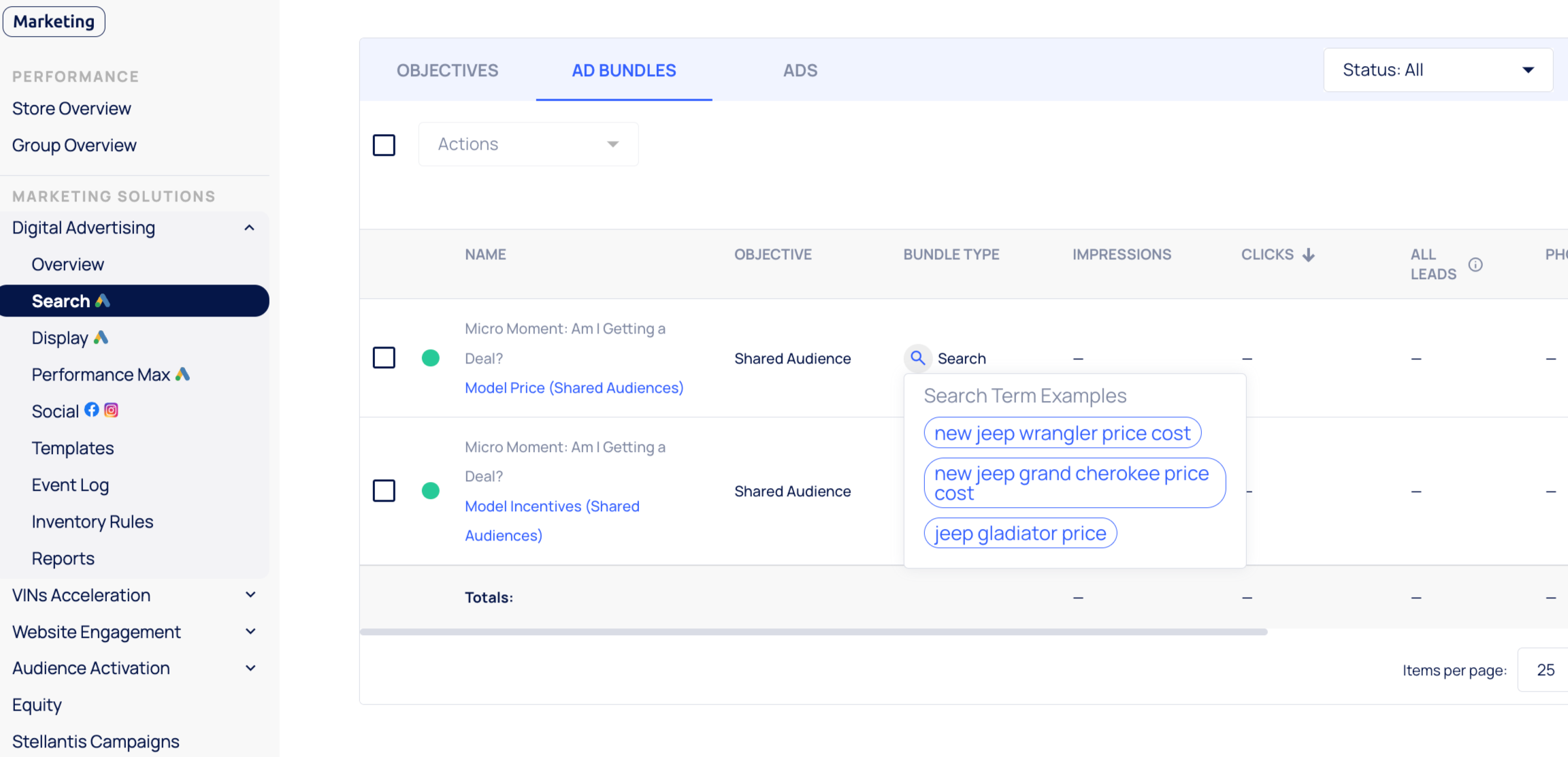
Task: Tick the select-all checkbox beside Actions
Action: point(384,145)
